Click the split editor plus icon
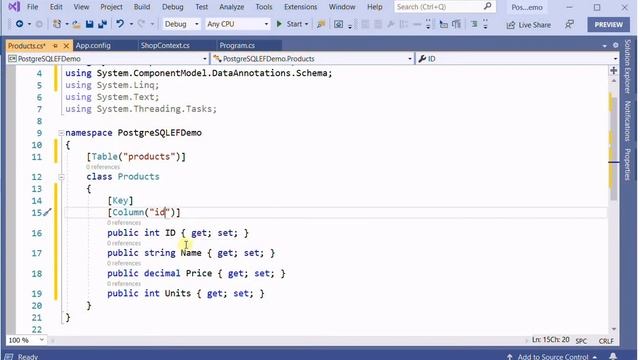Viewport: 640px width, 360px height. (613, 71)
